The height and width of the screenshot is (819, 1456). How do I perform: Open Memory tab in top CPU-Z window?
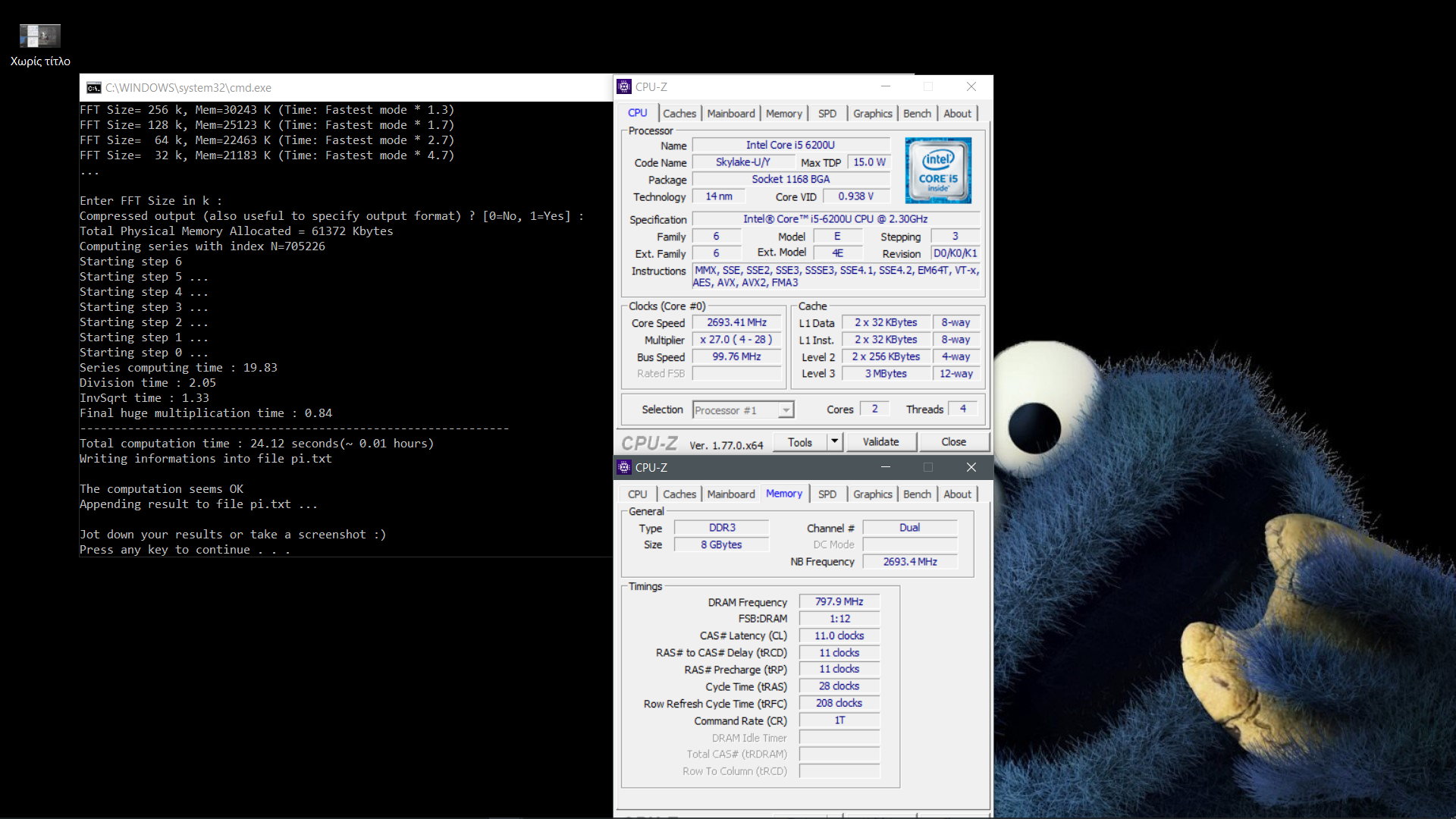tap(783, 114)
